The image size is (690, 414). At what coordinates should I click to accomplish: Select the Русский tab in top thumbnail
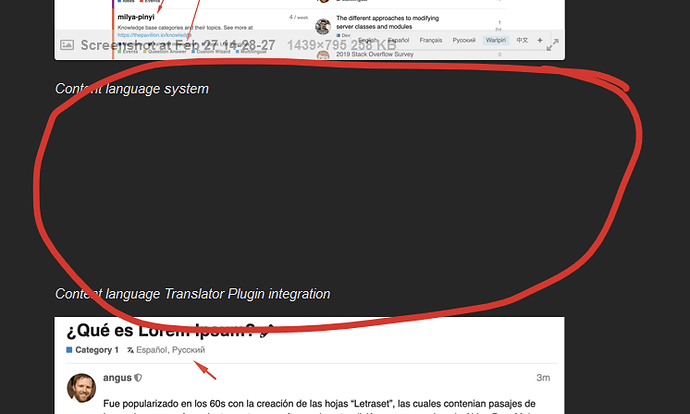point(464,40)
